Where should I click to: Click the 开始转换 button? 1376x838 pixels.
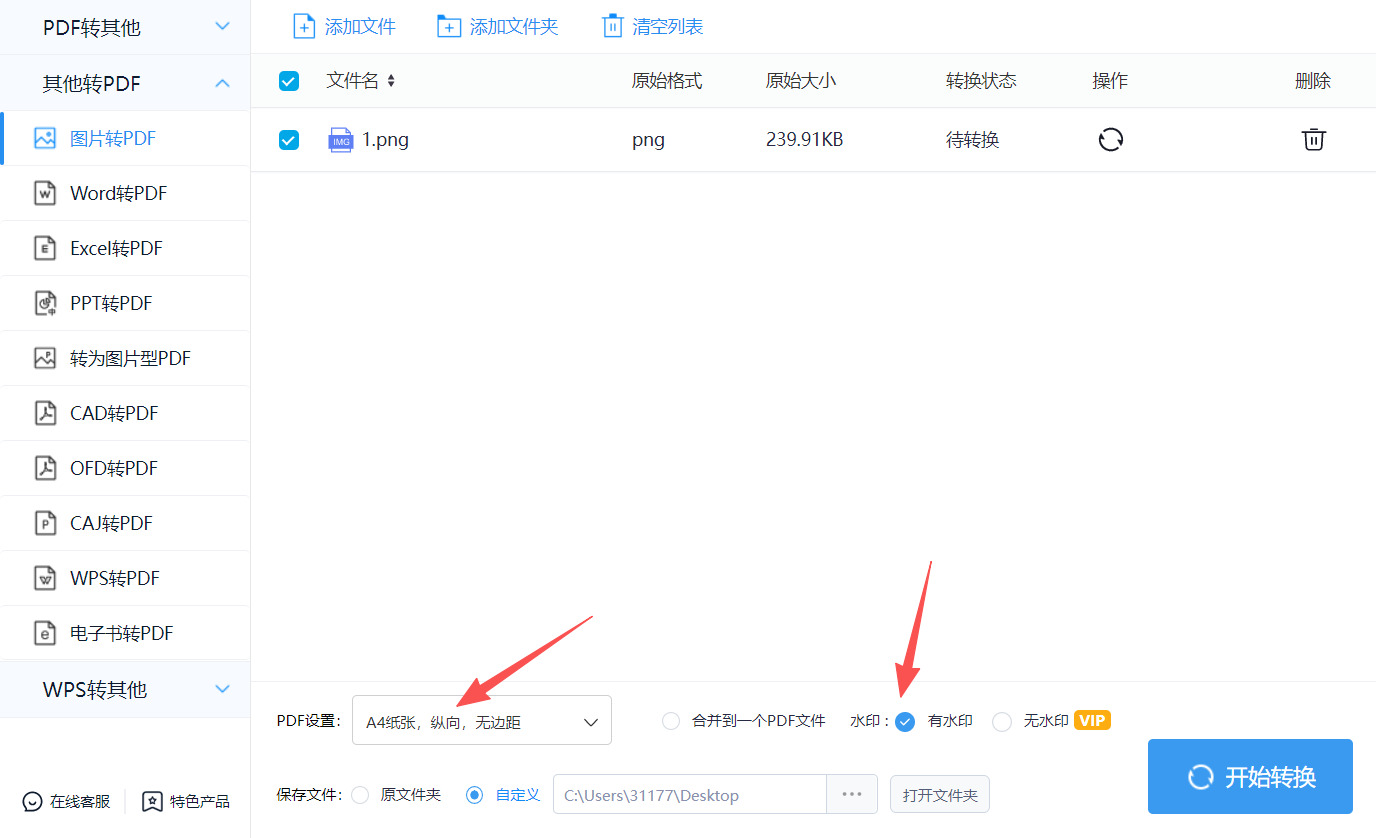point(1250,777)
